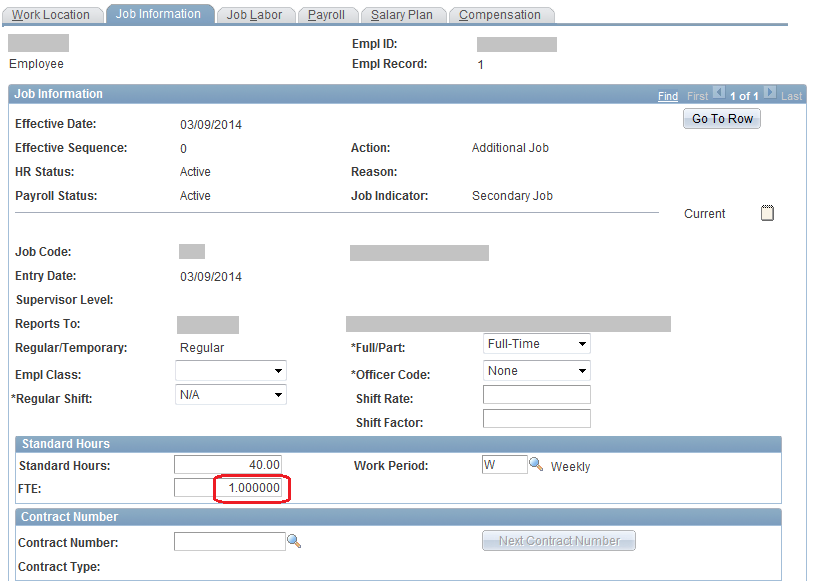Open the Work Location tab
The image size is (833, 581).
tap(51, 15)
